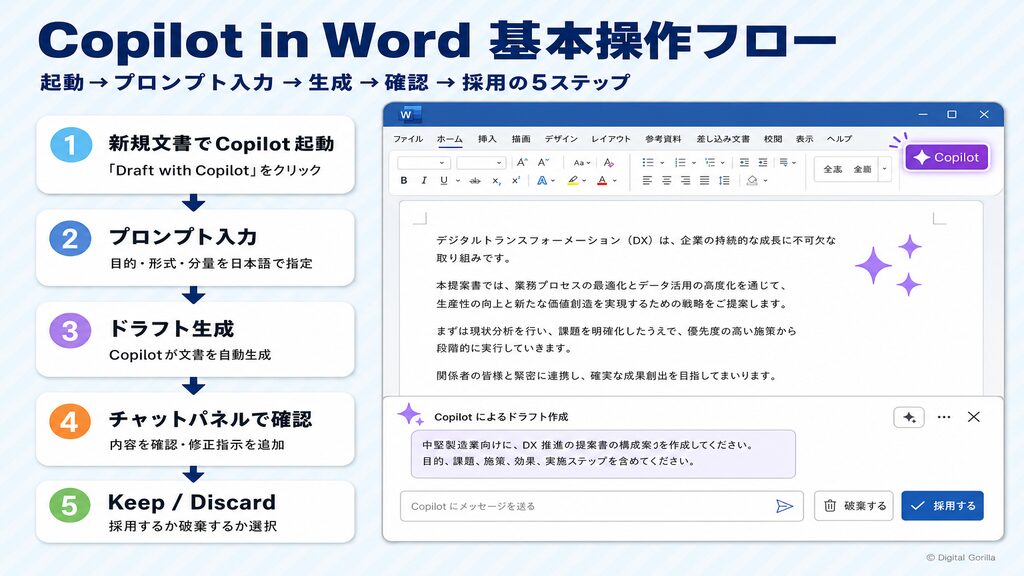Click the sparkle button in Copilot panel header
The height and width of the screenshot is (576, 1024).
(x=908, y=417)
